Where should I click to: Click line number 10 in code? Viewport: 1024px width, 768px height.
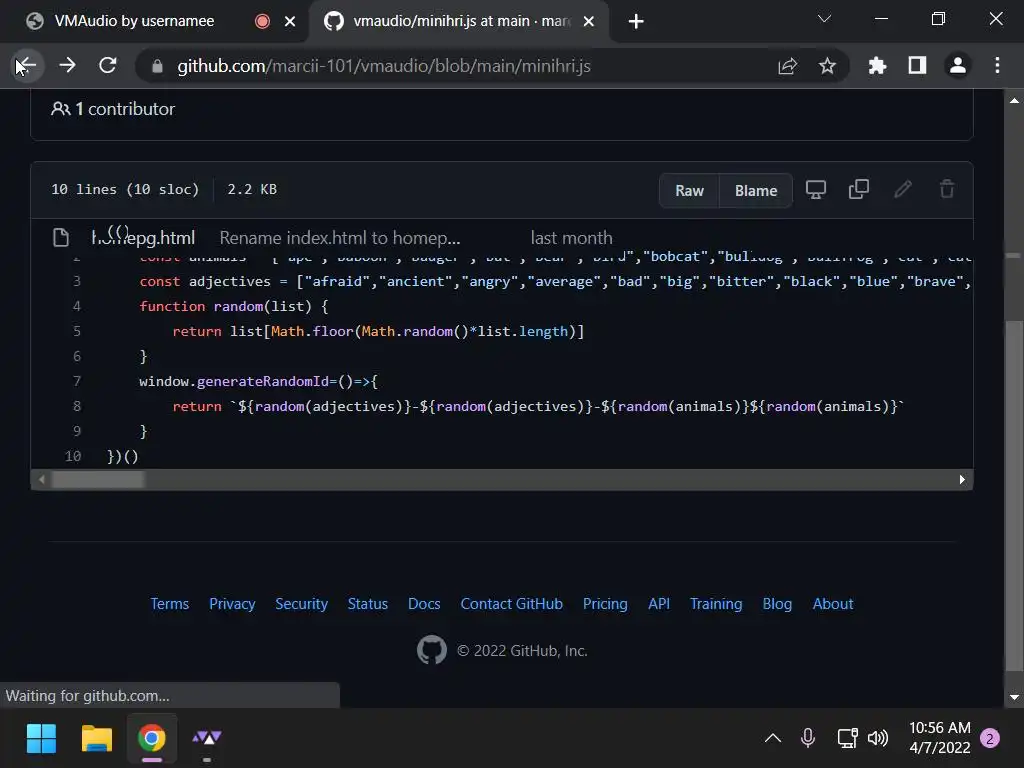coord(73,456)
